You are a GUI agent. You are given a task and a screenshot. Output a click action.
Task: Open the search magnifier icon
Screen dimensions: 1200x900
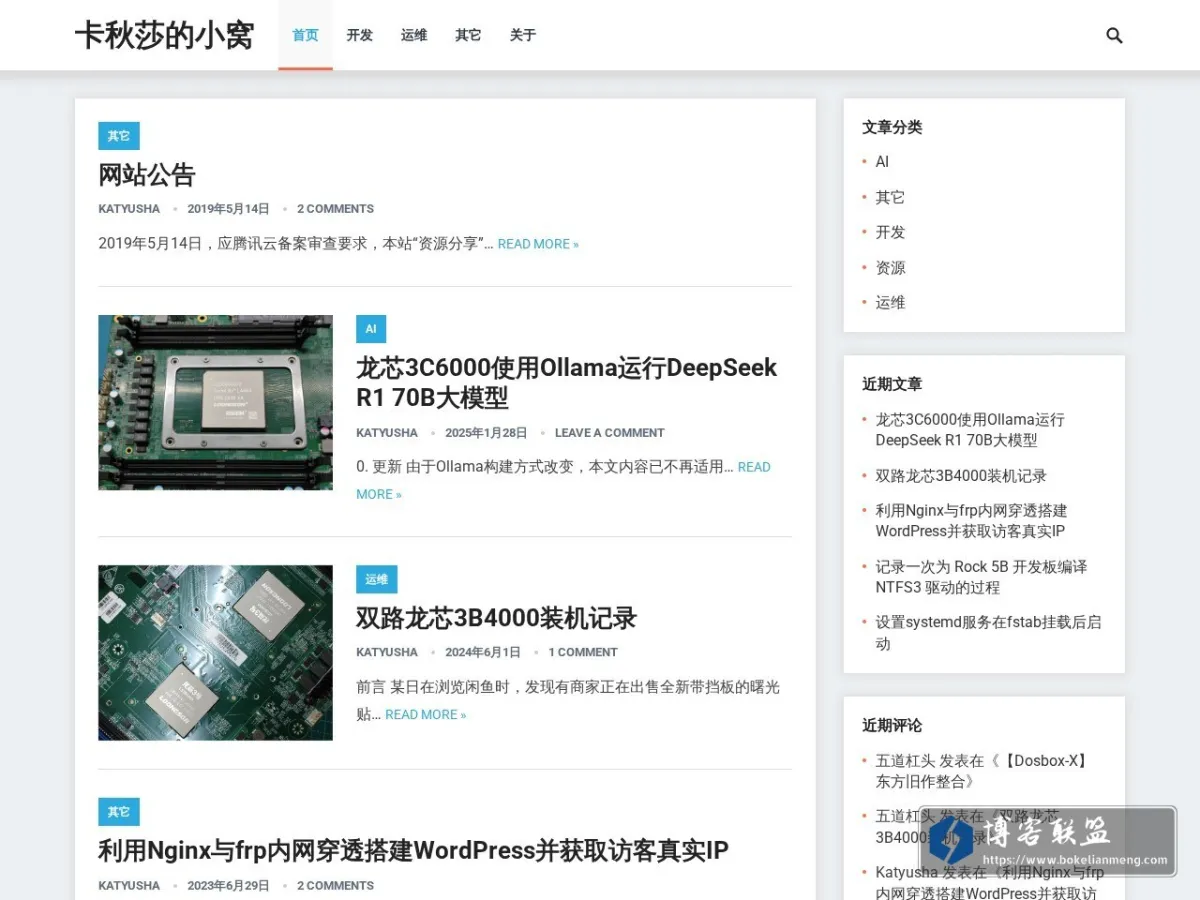point(1114,36)
